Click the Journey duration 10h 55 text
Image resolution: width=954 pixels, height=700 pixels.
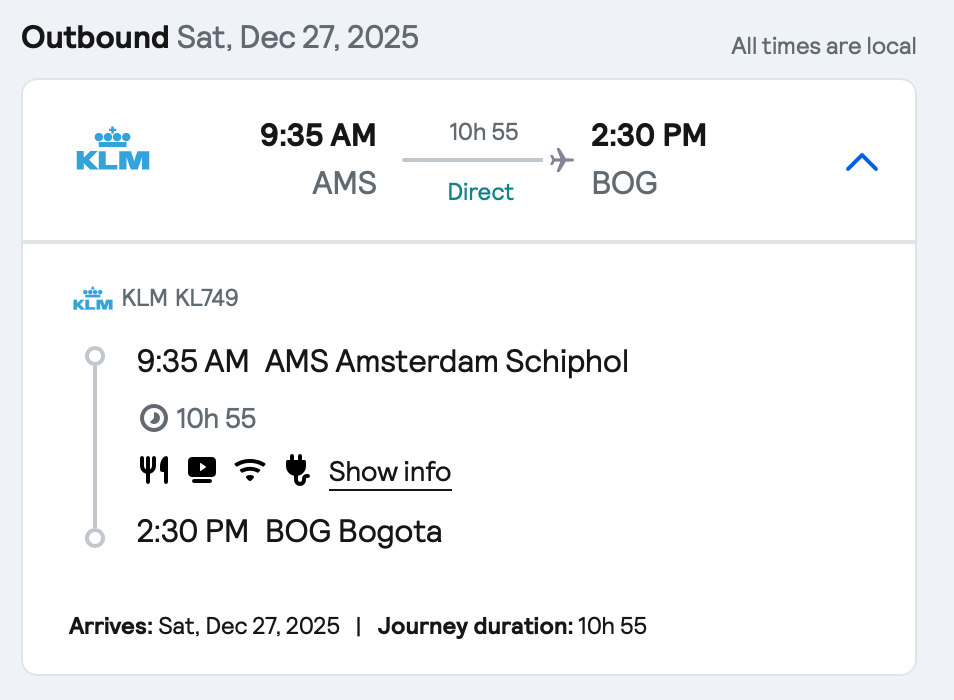(512, 627)
